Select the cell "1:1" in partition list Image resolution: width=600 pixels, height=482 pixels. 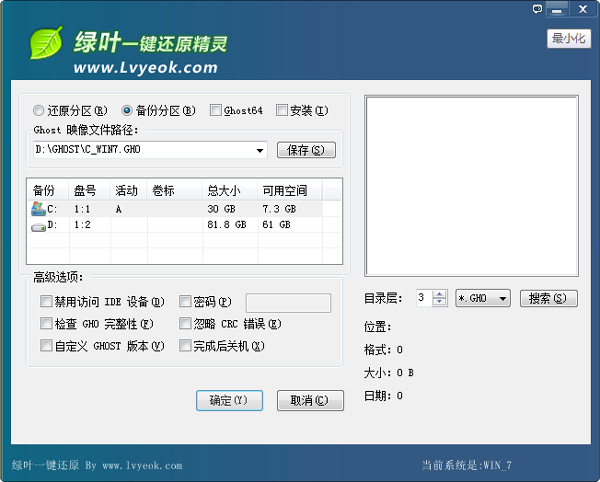[82, 209]
